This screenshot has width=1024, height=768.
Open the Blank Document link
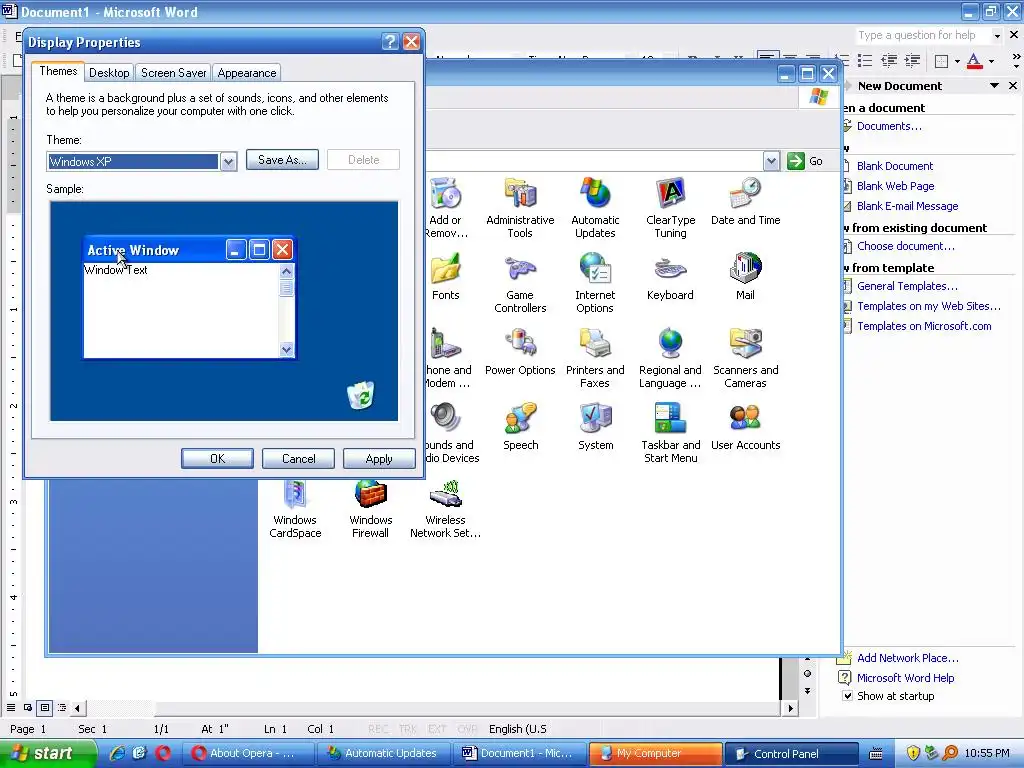pos(895,166)
